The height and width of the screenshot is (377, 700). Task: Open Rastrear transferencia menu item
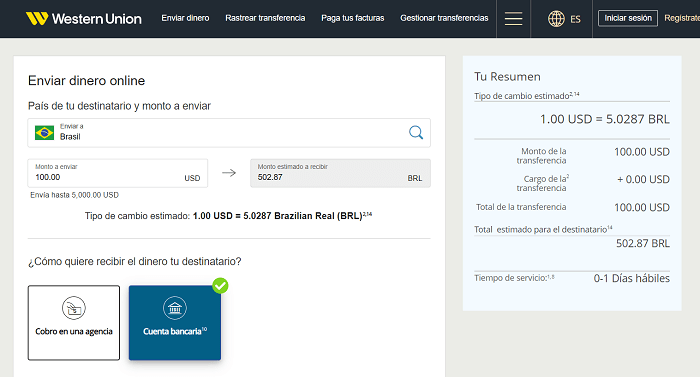point(265,18)
